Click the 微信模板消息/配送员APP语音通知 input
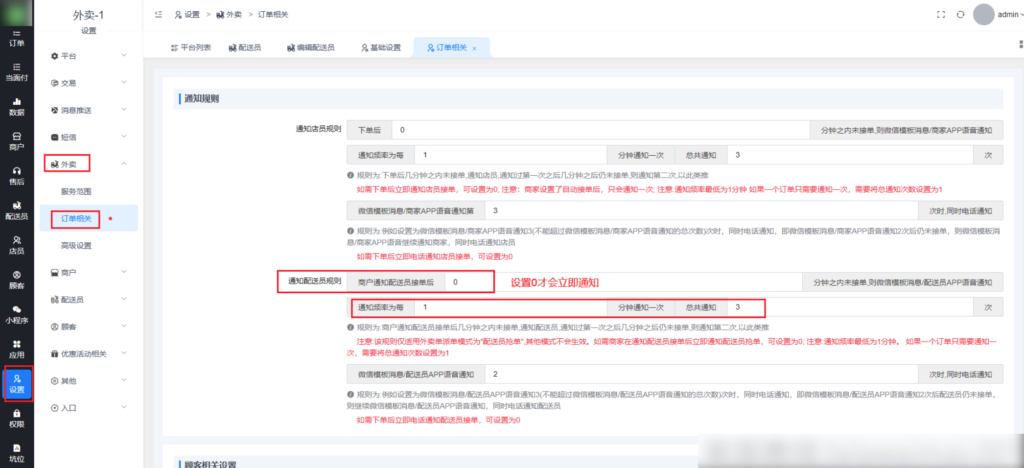 point(701,375)
